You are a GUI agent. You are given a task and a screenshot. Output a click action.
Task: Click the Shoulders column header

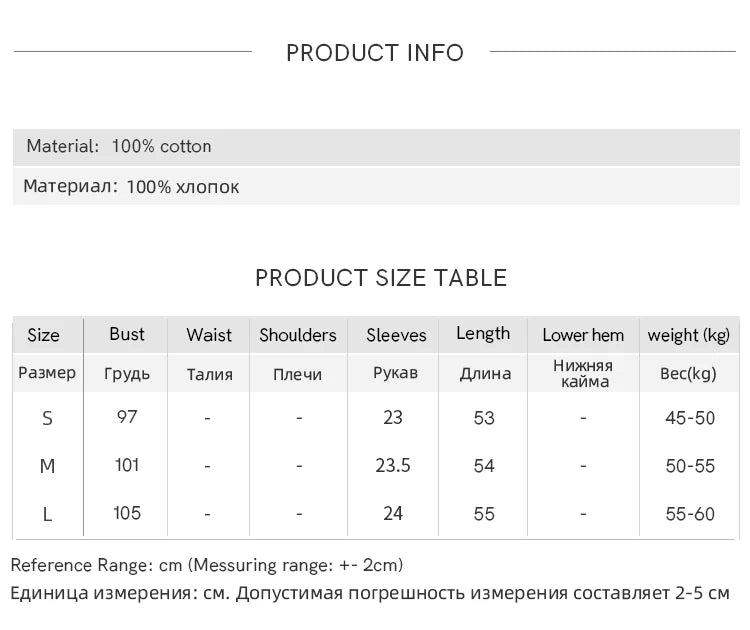[x=298, y=335]
